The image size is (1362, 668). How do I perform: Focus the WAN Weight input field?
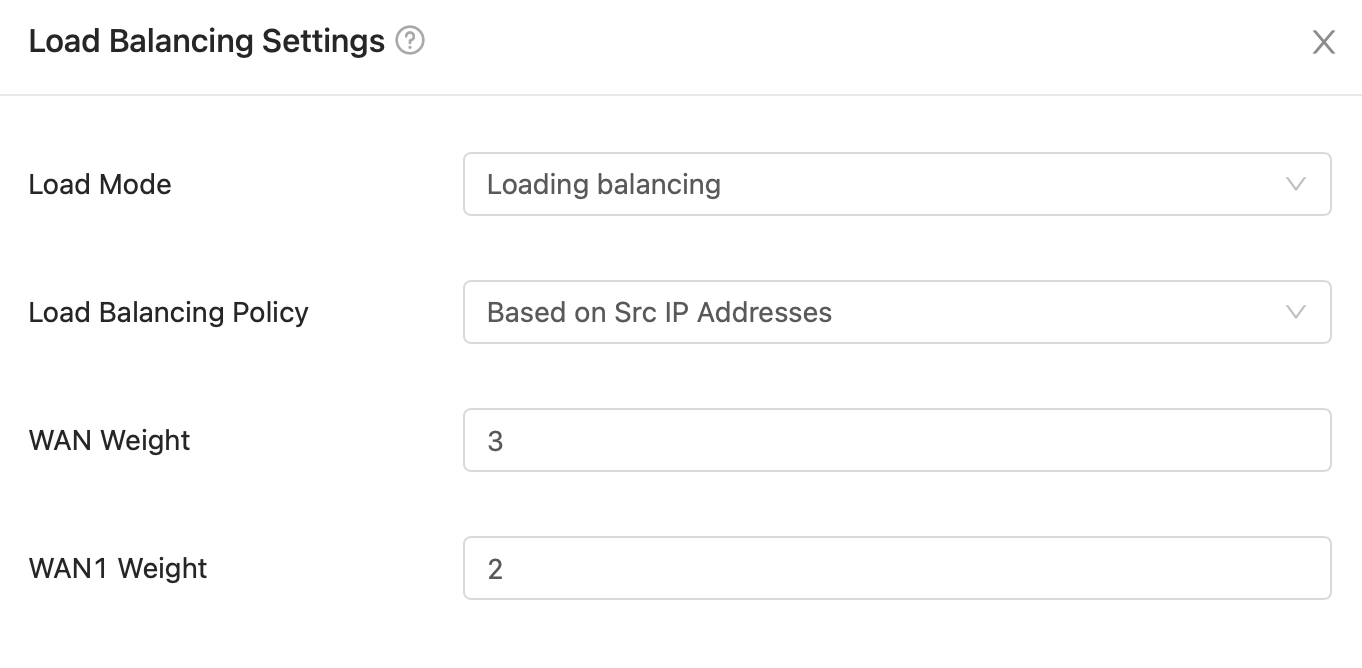coord(896,440)
